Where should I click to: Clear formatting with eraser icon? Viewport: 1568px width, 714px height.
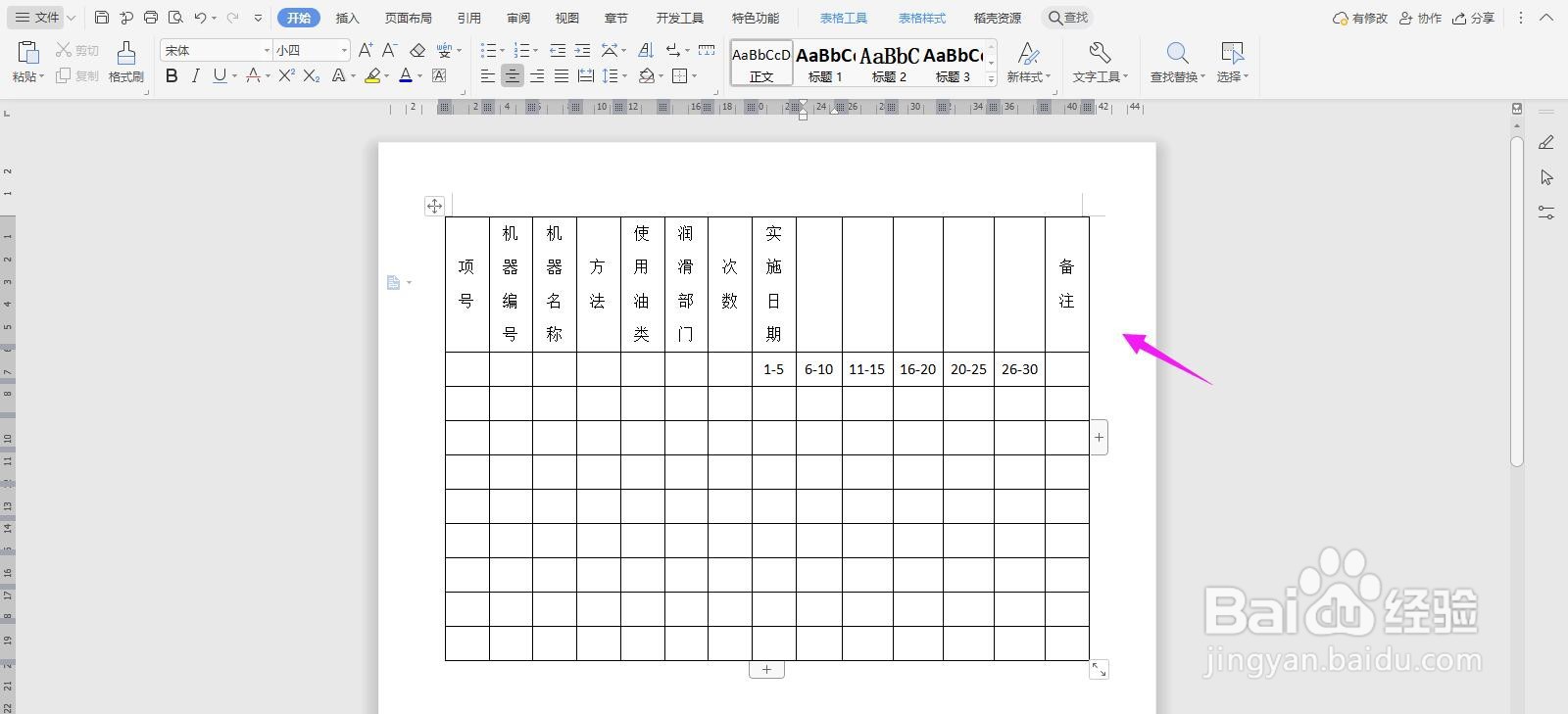(x=417, y=50)
